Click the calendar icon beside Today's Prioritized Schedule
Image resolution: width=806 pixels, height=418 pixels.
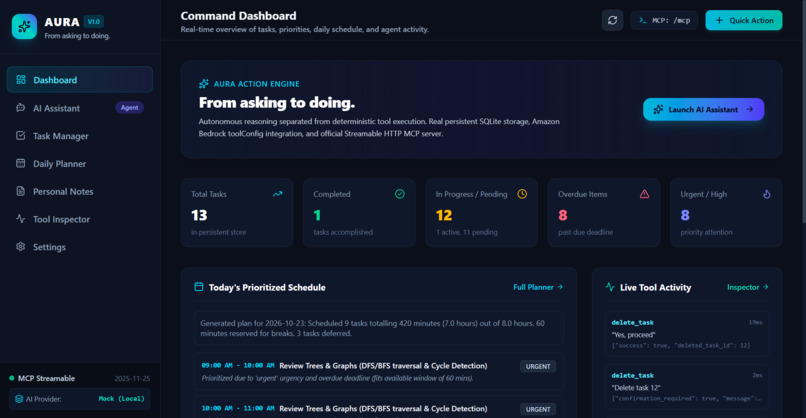click(x=198, y=287)
